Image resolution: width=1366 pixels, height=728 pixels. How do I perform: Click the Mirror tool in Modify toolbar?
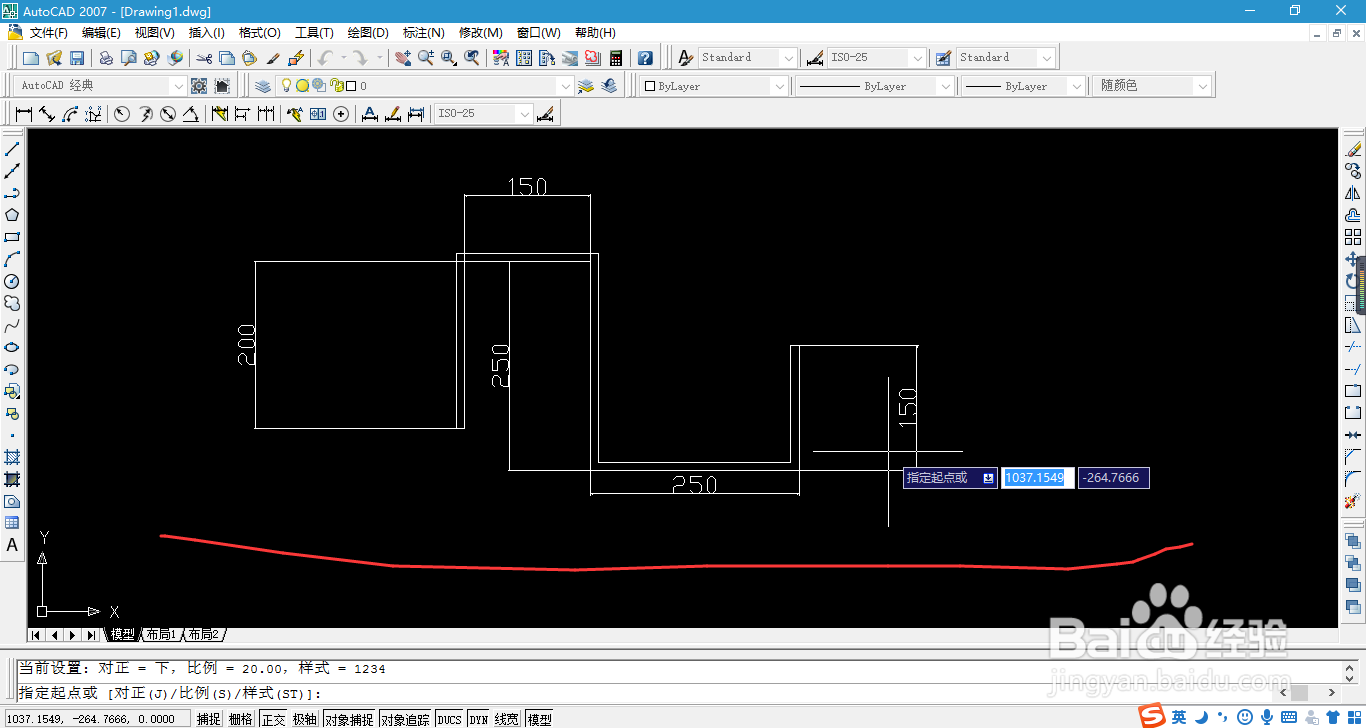tap(1353, 193)
